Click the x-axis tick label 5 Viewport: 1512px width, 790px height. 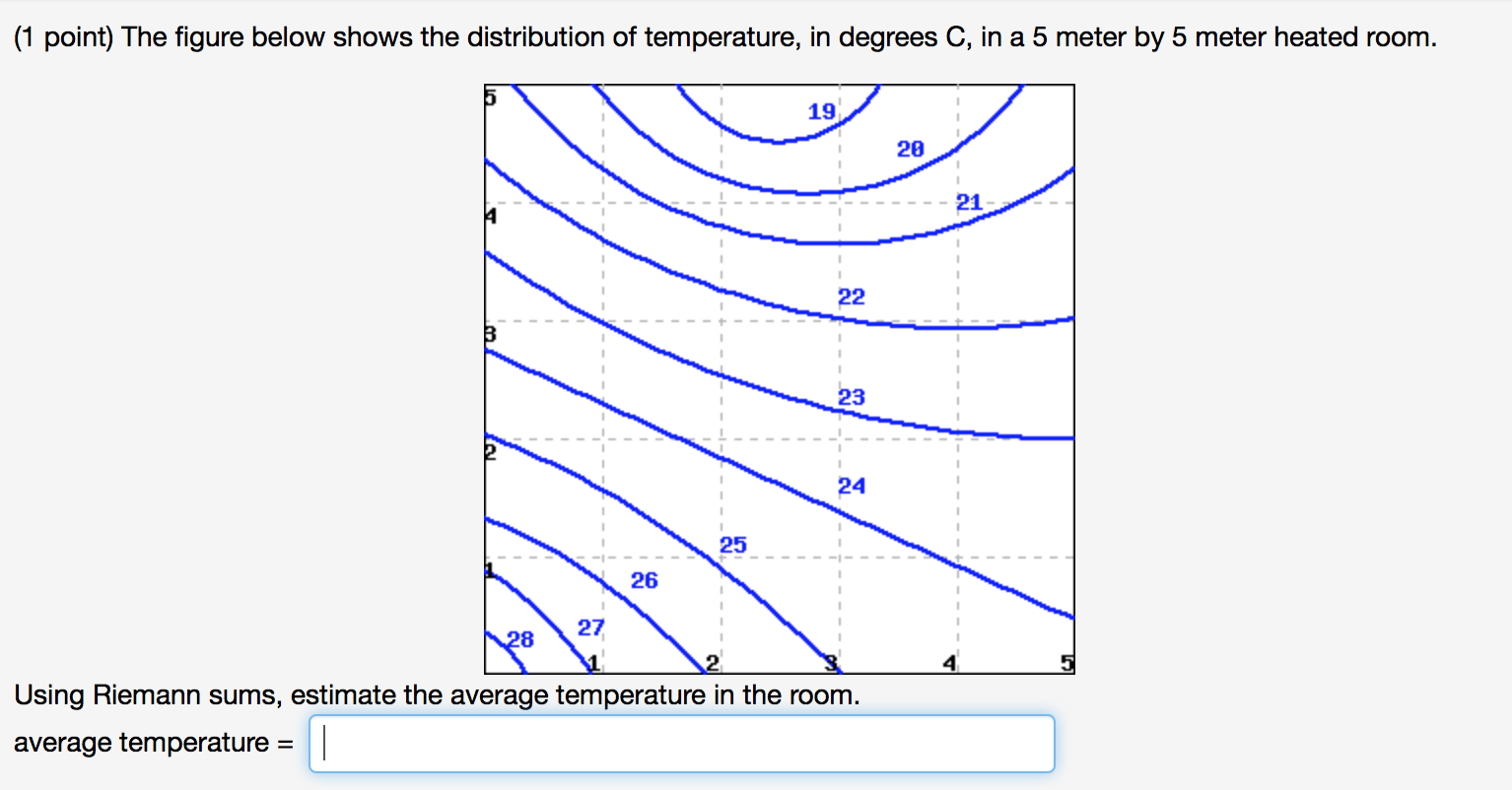(x=1066, y=663)
